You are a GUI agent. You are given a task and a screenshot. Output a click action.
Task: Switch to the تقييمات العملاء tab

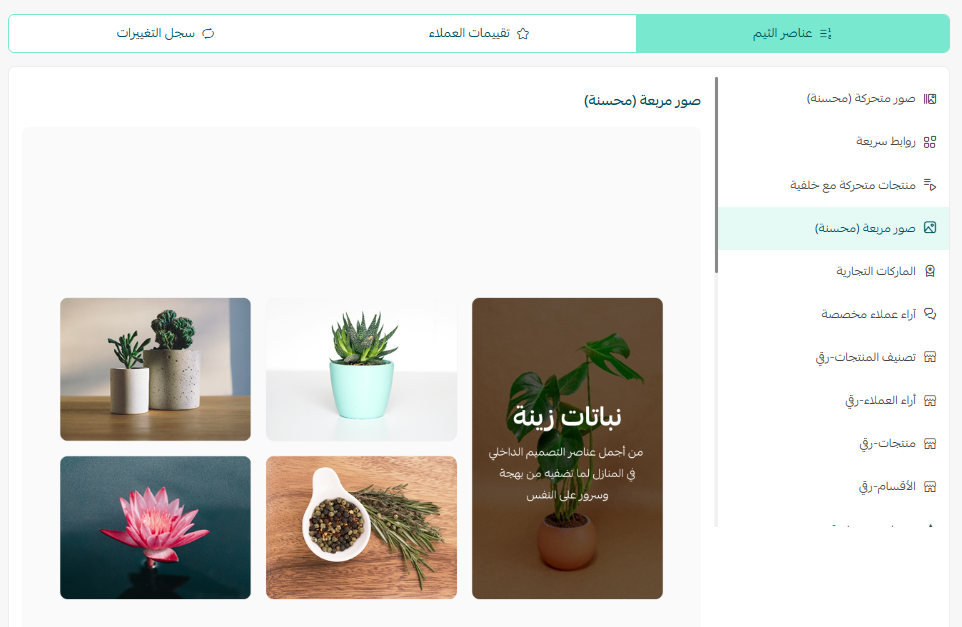[479, 33]
